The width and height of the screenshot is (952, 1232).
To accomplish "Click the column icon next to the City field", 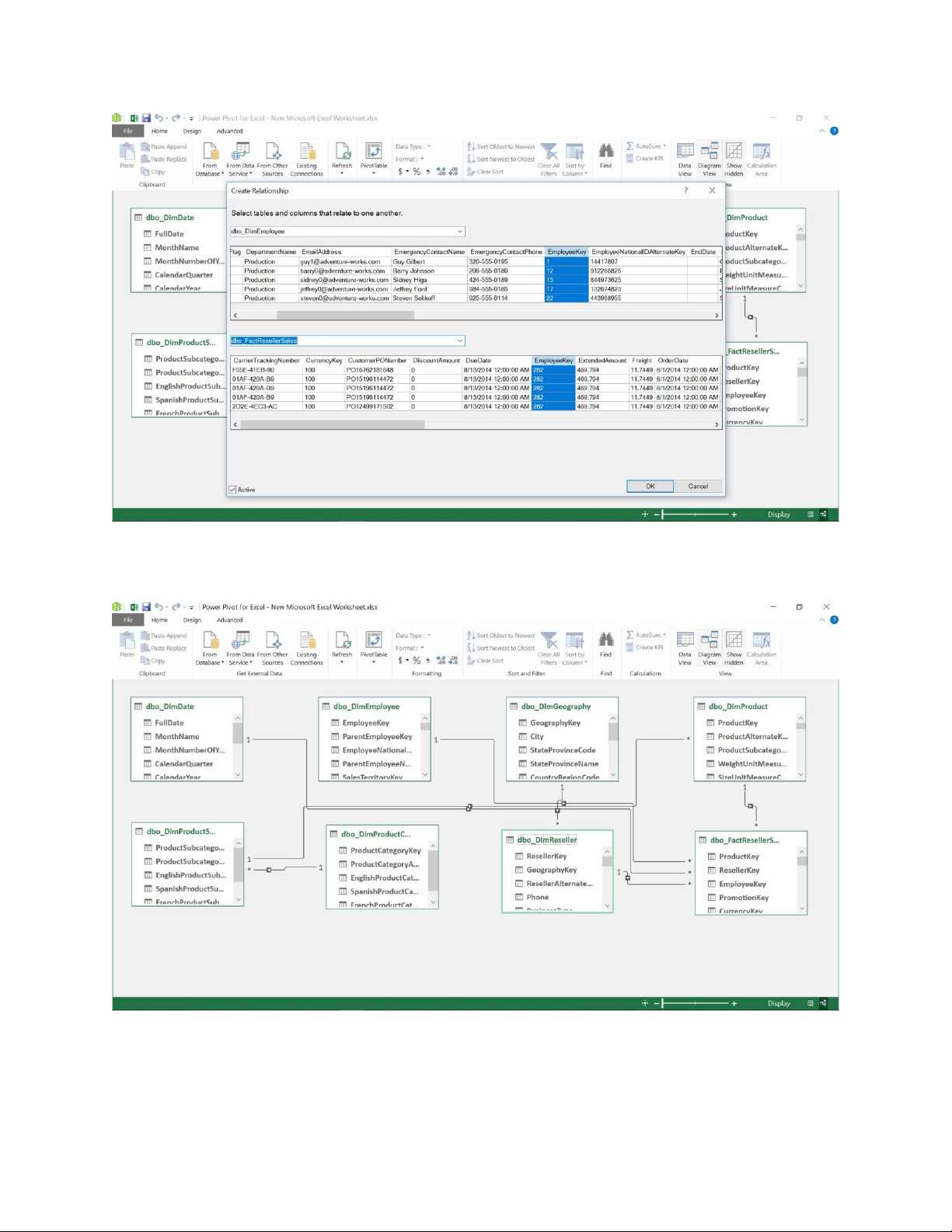I will pyautogui.click(x=523, y=737).
